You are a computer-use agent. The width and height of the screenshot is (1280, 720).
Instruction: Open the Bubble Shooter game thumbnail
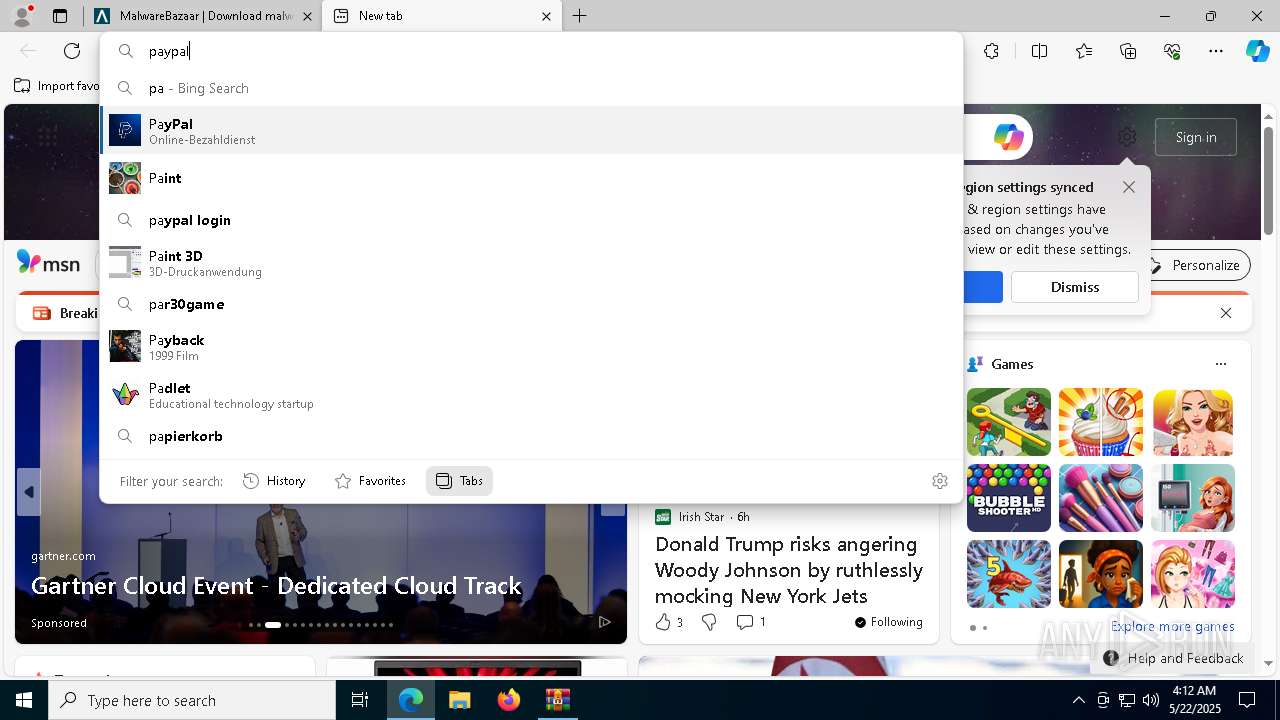pyautogui.click(x=1008, y=498)
